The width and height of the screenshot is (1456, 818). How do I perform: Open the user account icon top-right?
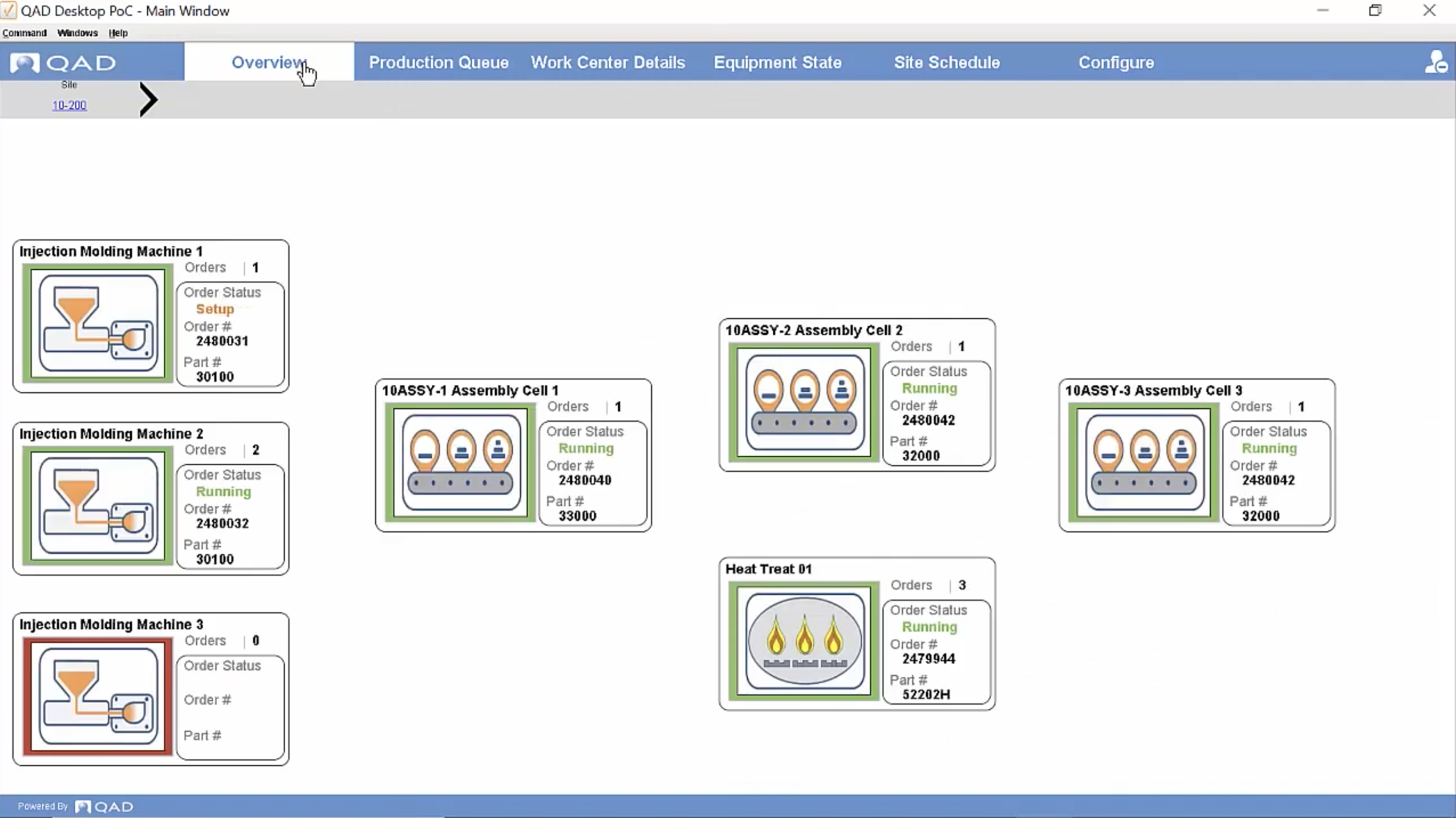coord(1436,61)
